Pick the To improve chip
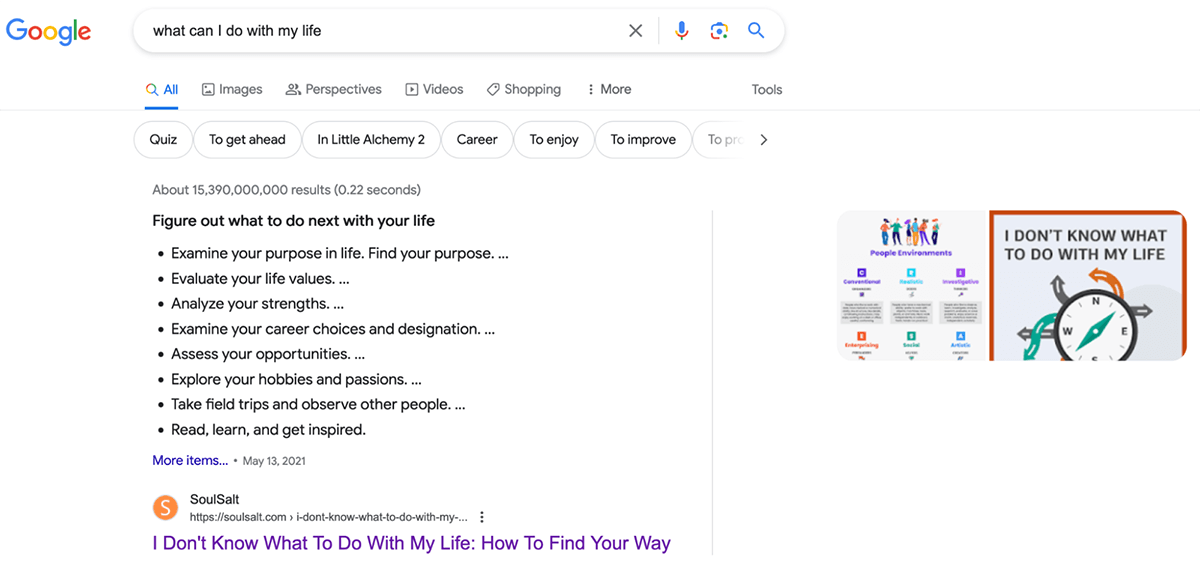Viewport: 1200px width, 570px height. click(643, 140)
